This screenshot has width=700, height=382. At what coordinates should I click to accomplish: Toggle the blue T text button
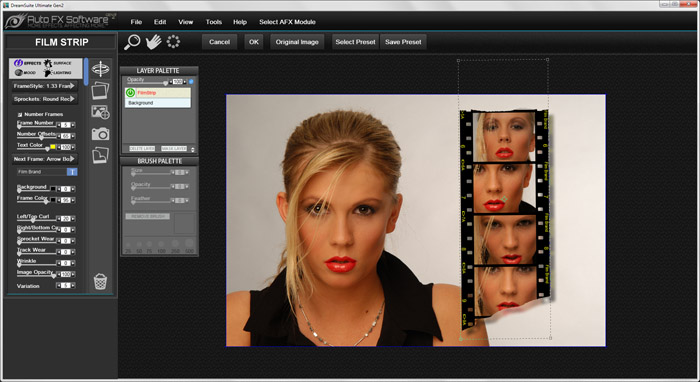(72, 172)
